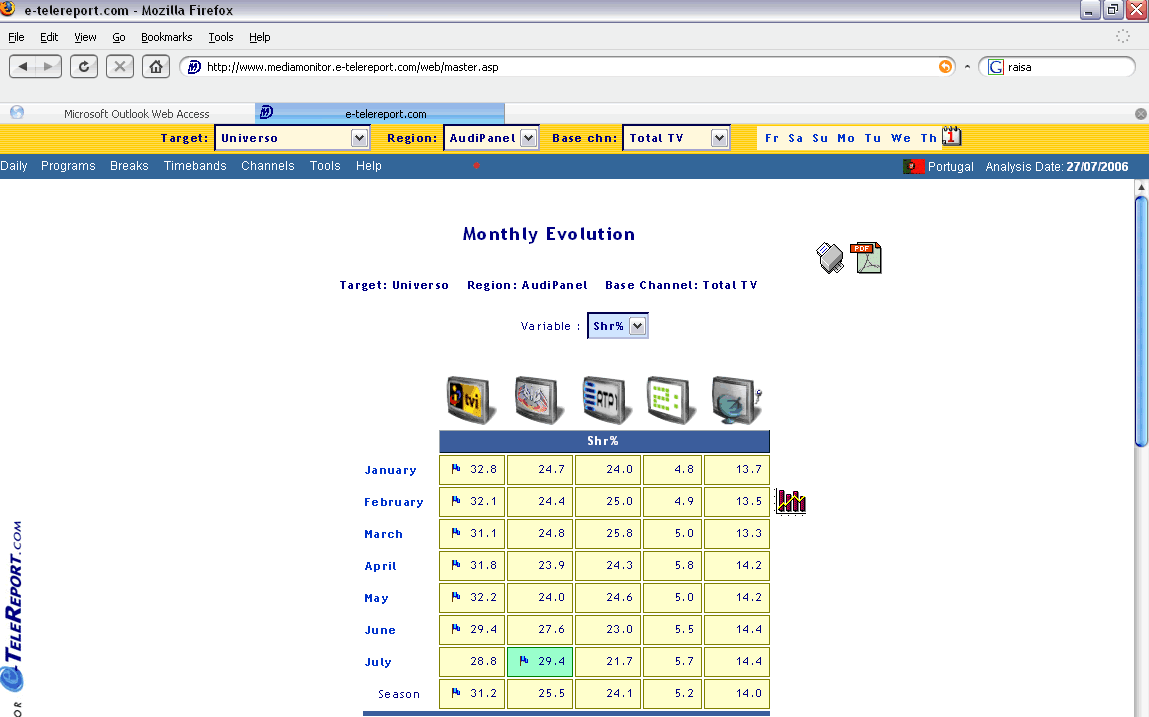The height and width of the screenshot is (717, 1149).
Task: Open the Go menu
Action: click(x=119, y=37)
